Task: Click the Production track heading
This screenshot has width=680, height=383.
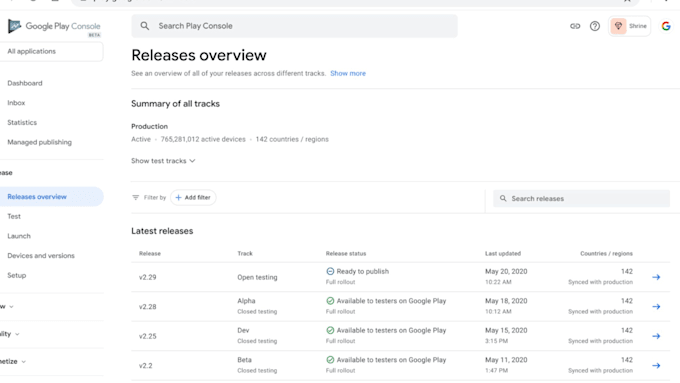Action: 150,126
